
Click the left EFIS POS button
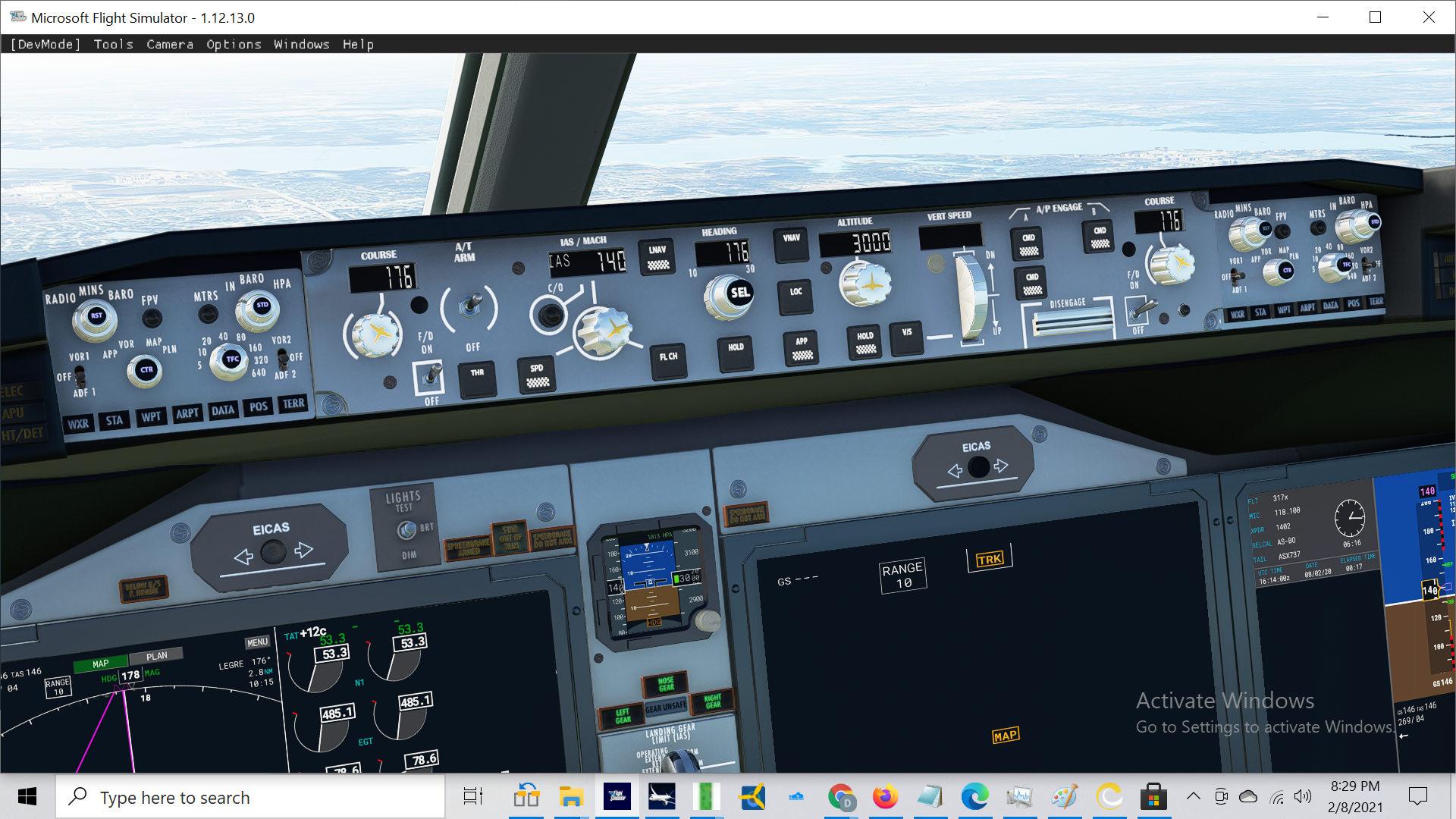tap(259, 406)
